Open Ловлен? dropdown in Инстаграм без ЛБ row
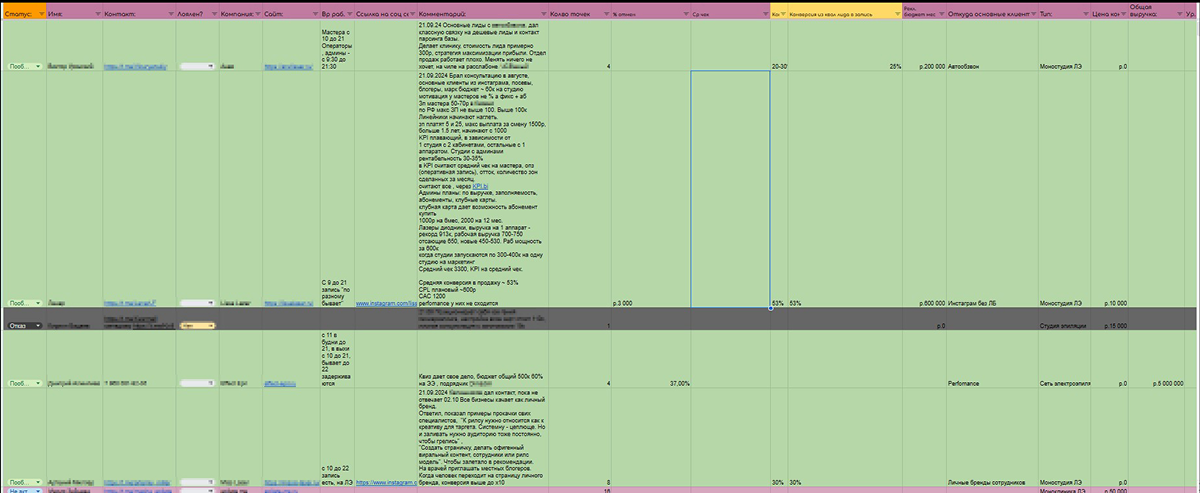This screenshot has width=1200, height=493. point(211,302)
